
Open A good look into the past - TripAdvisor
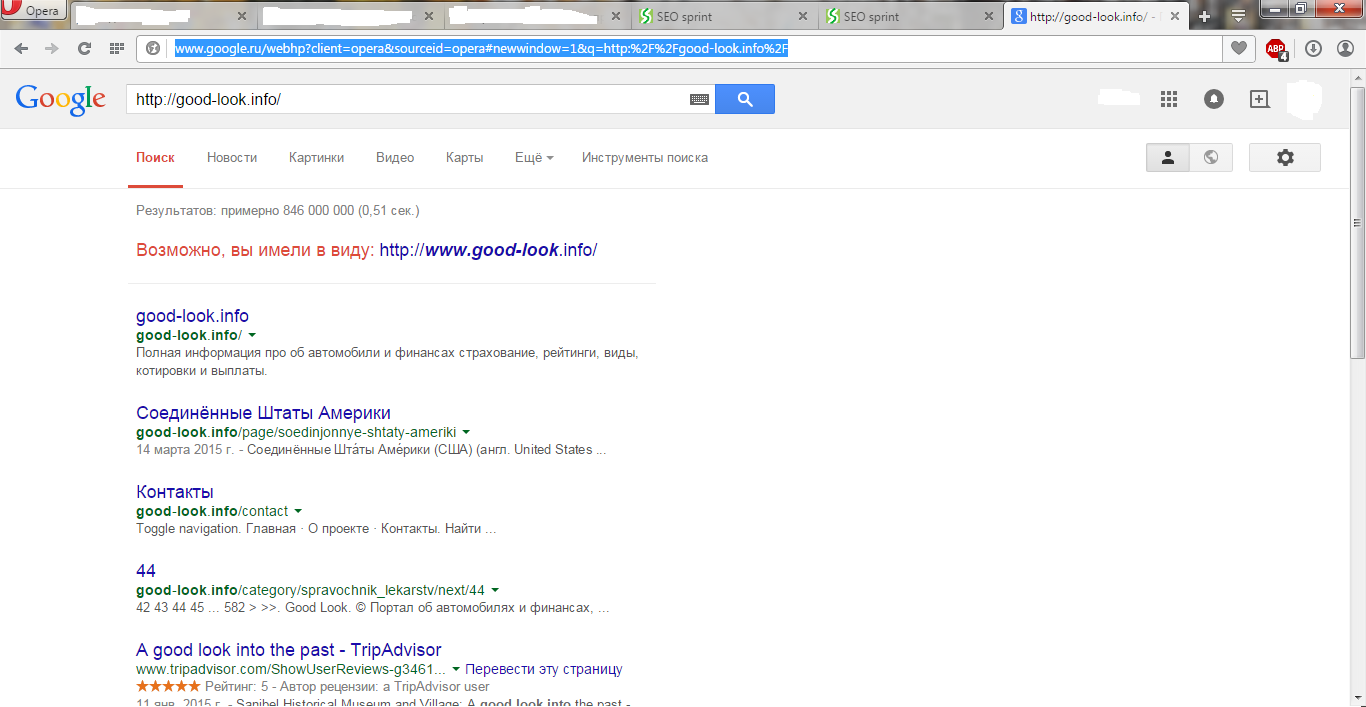coord(289,650)
